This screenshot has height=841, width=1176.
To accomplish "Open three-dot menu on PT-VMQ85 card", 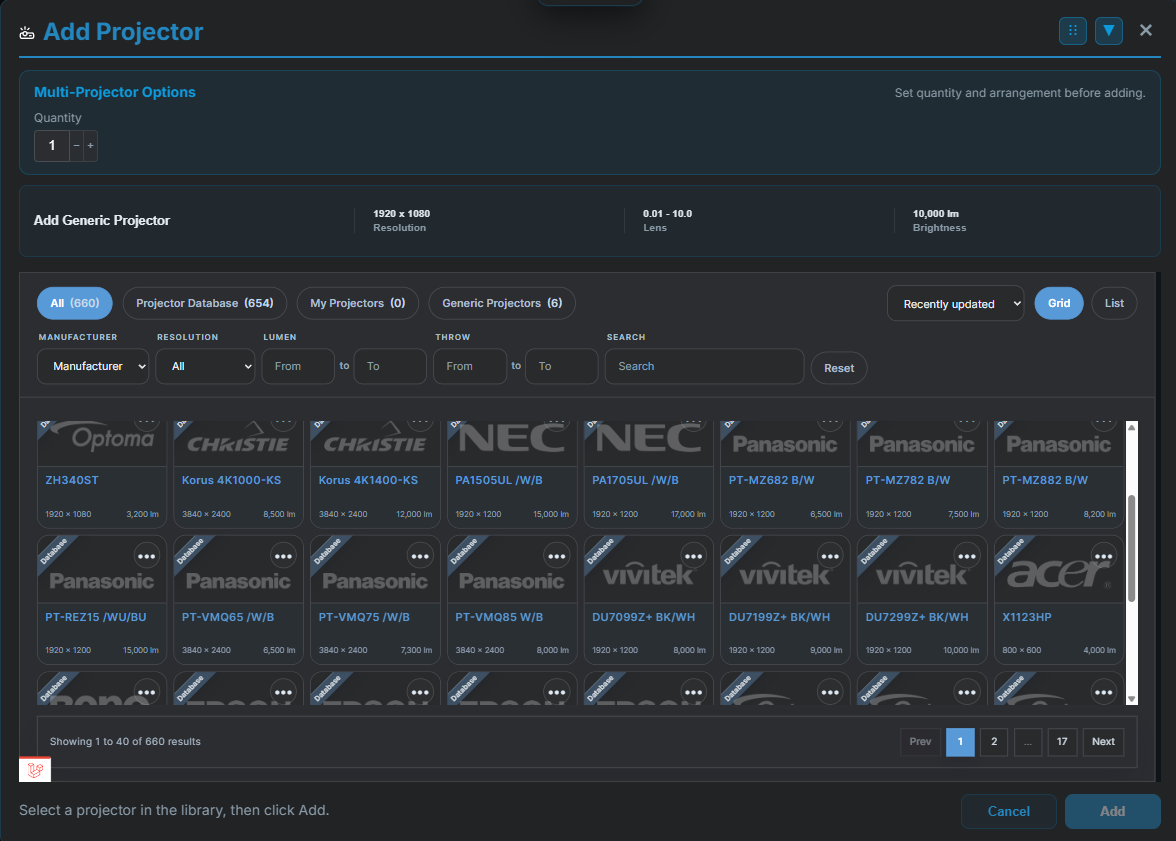I will 557,556.
